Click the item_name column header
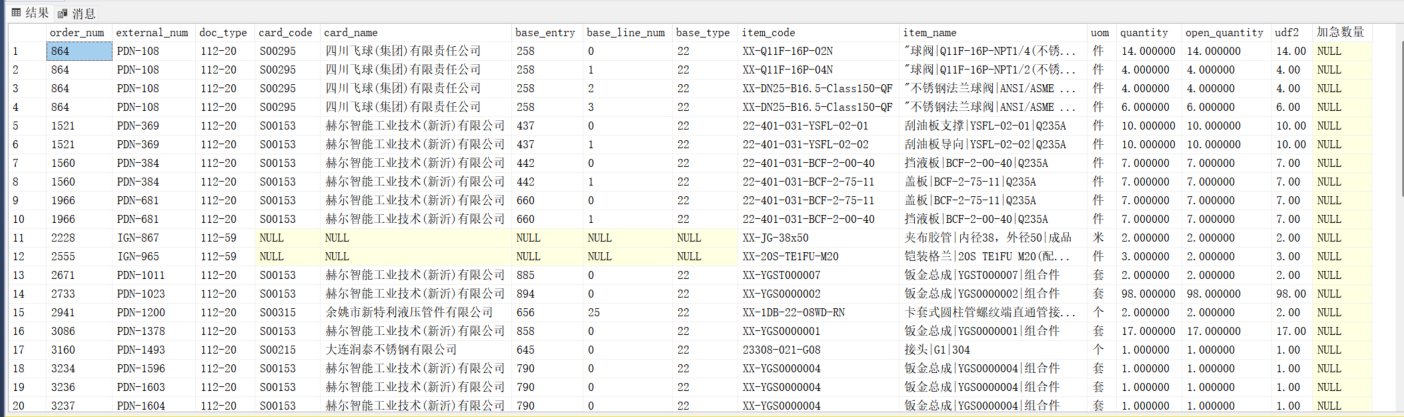The height and width of the screenshot is (417, 1404). pos(994,32)
